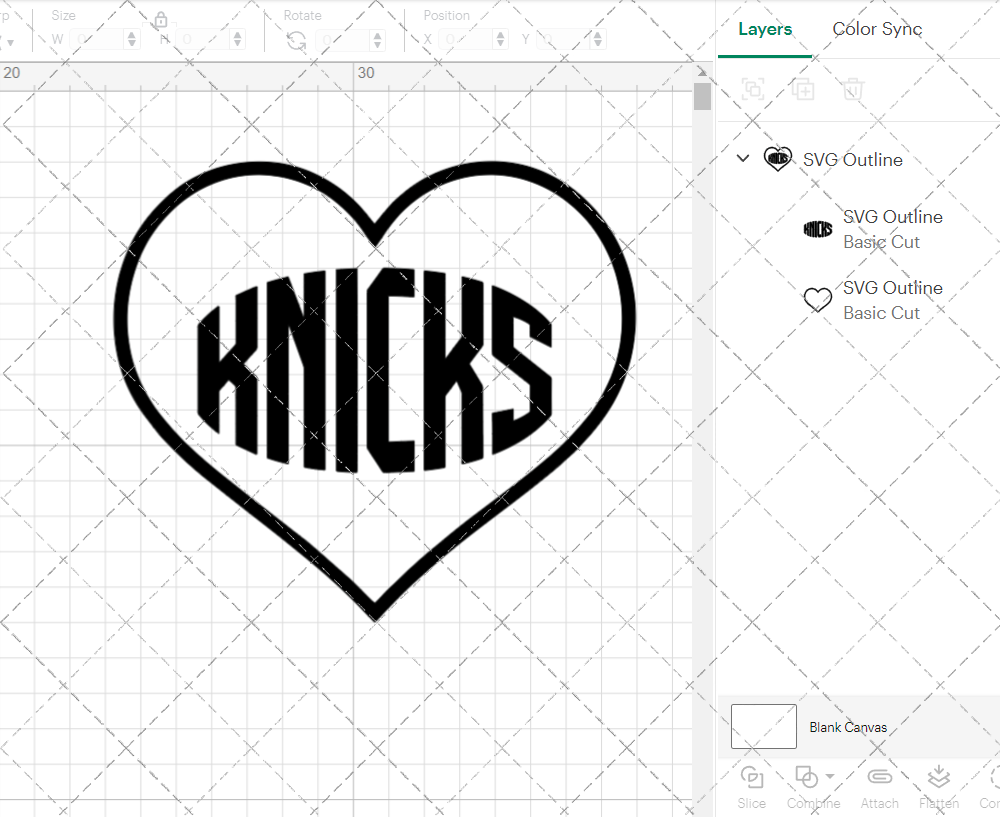Image resolution: width=1000 pixels, height=817 pixels.
Task: Click the Blank Canvas label
Action: (x=848, y=727)
